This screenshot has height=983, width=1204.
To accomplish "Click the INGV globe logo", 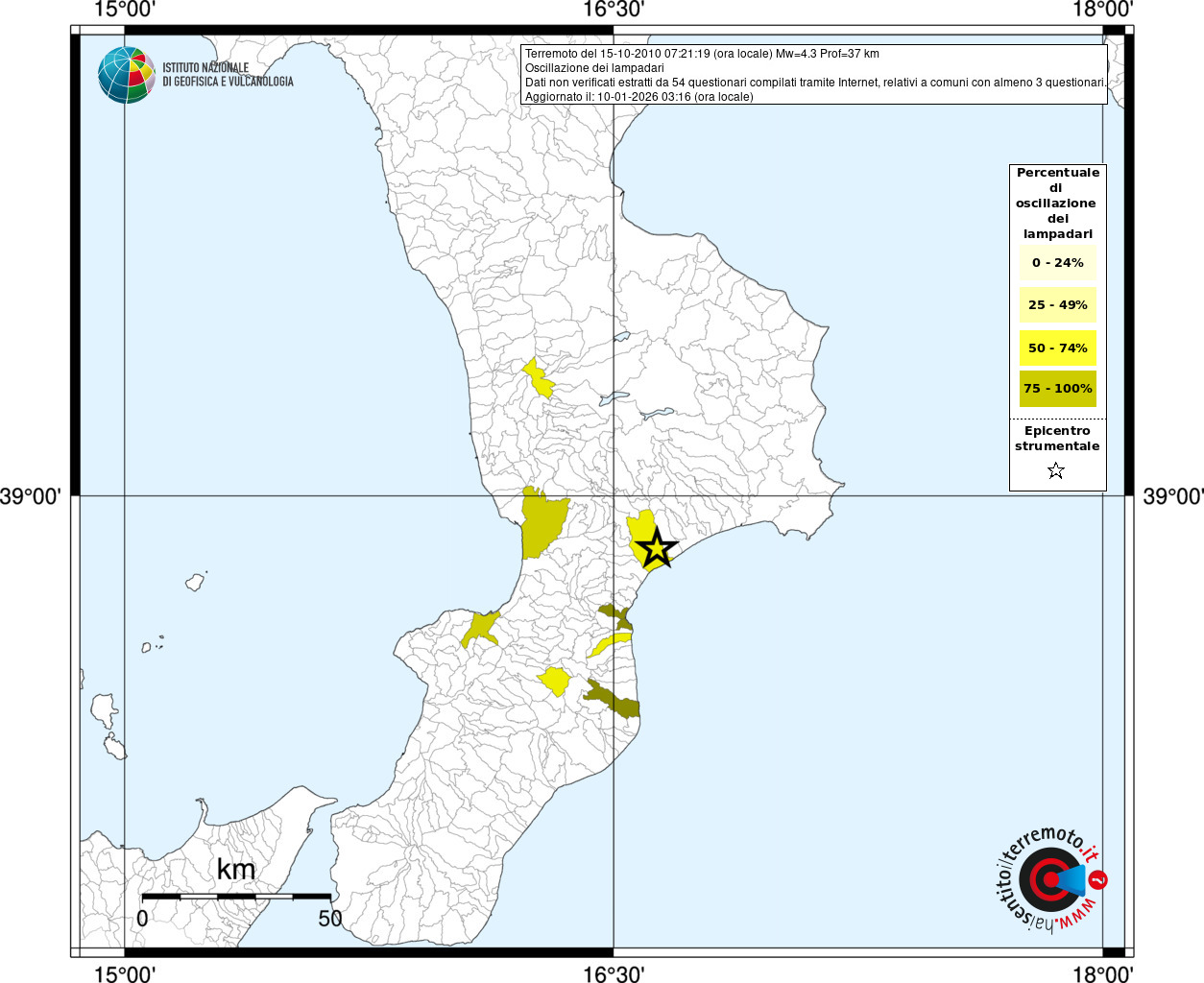I will pyautogui.click(x=126, y=75).
